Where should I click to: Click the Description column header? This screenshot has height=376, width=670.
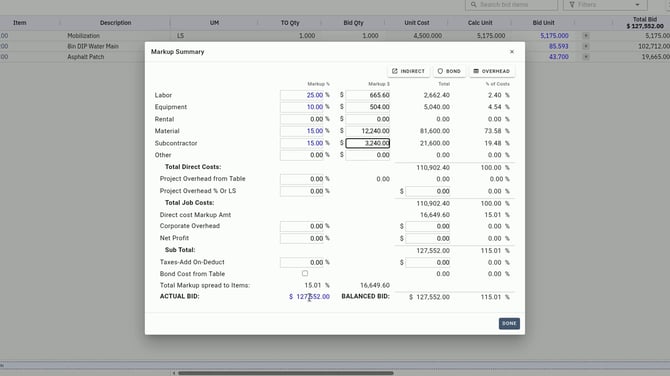click(115, 23)
